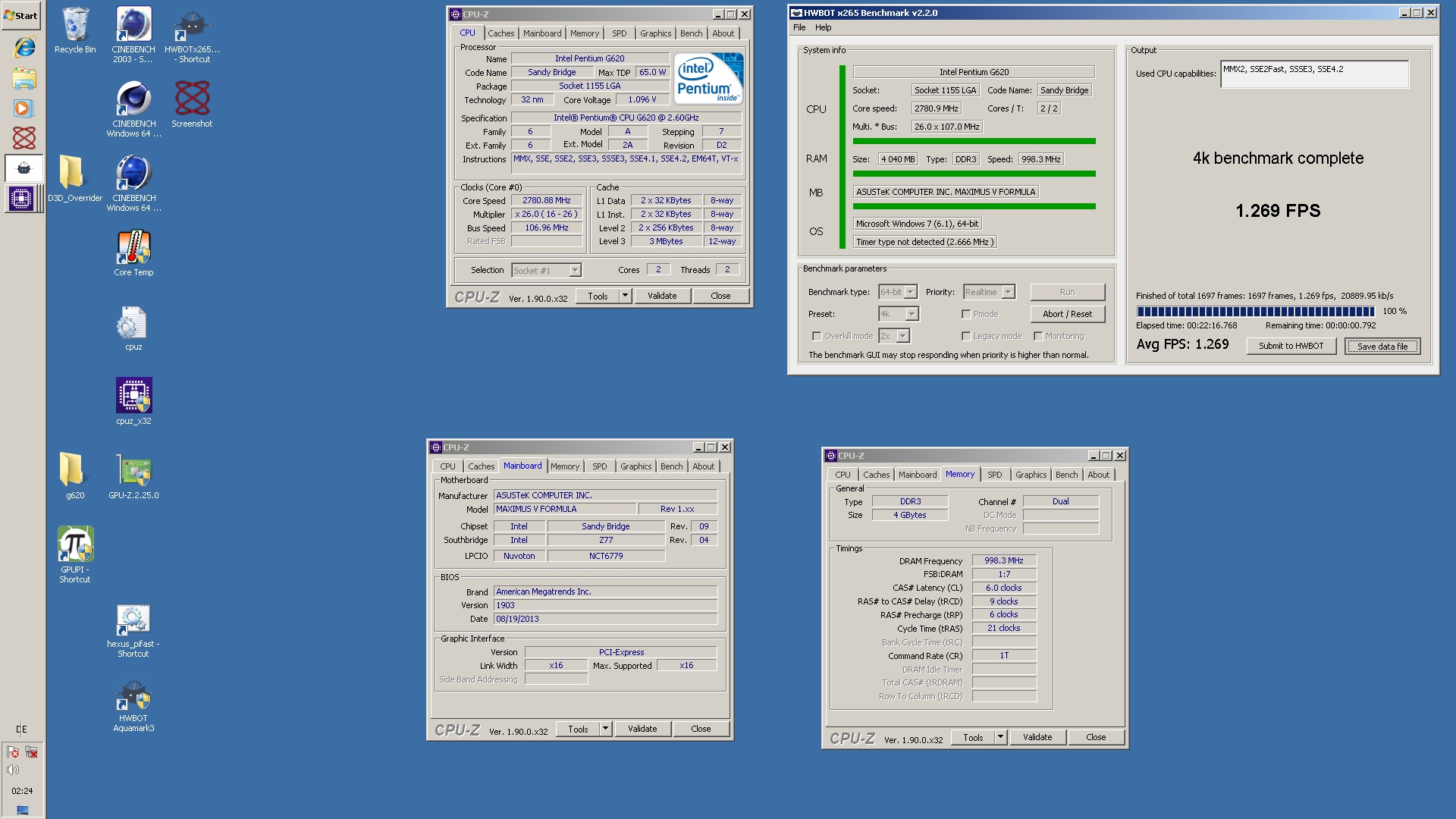Switch to SPD tab in CPU-Z Mainboard window
1456x819 pixels.
[599, 466]
